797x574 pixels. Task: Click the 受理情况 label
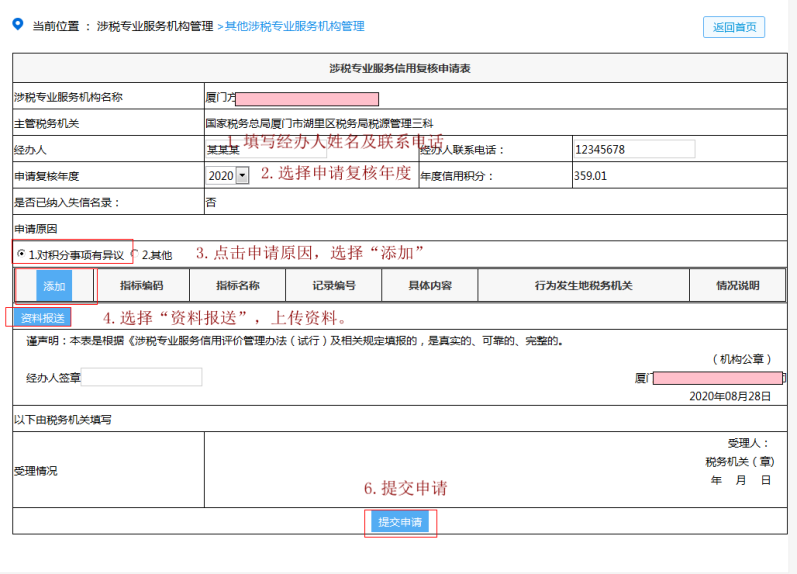pos(36,471)
